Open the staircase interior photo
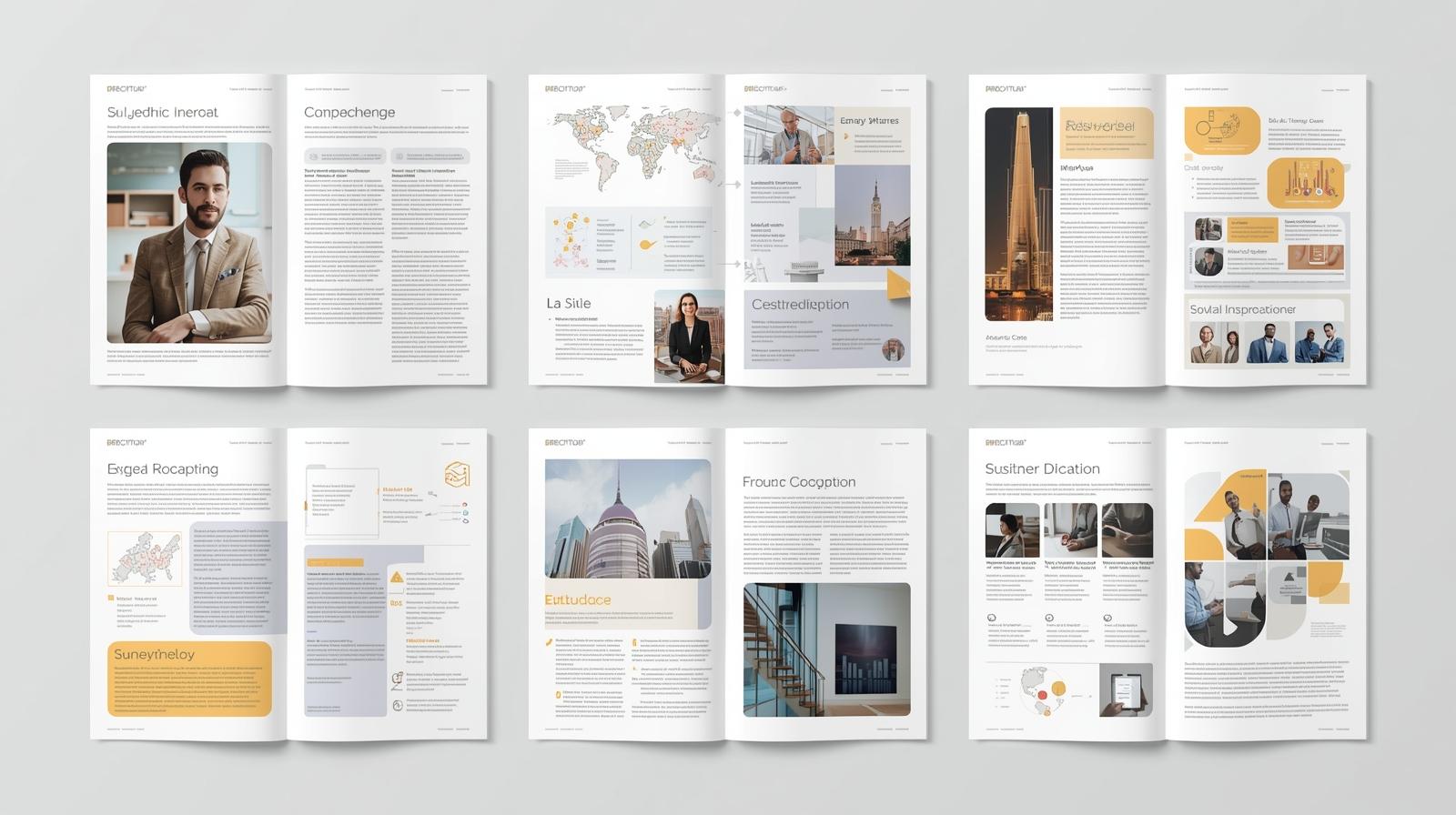The height and width of the screenshot is (815, 1456). coord(826,649)
